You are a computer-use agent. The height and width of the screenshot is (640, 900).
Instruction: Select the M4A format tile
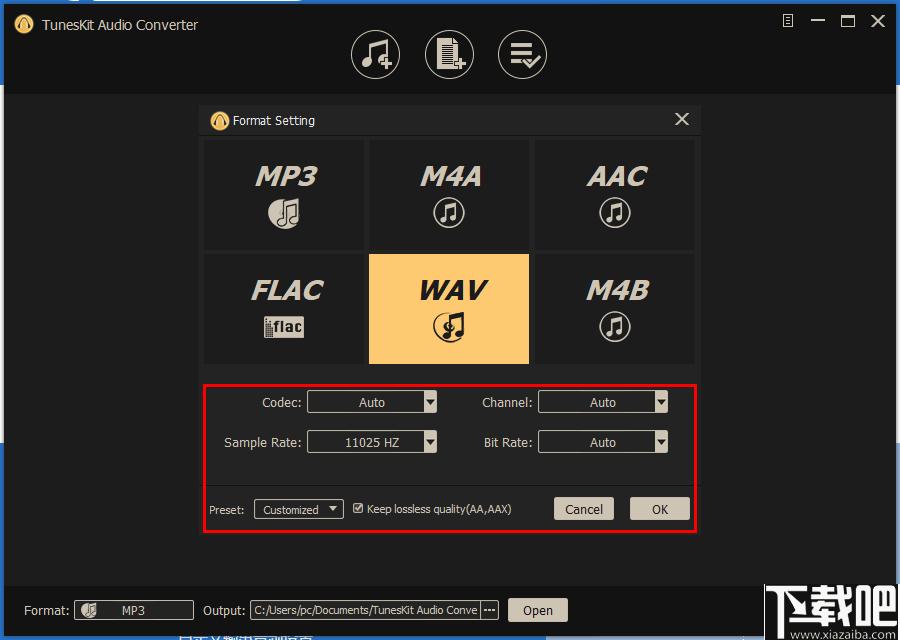tap(449, 195)
